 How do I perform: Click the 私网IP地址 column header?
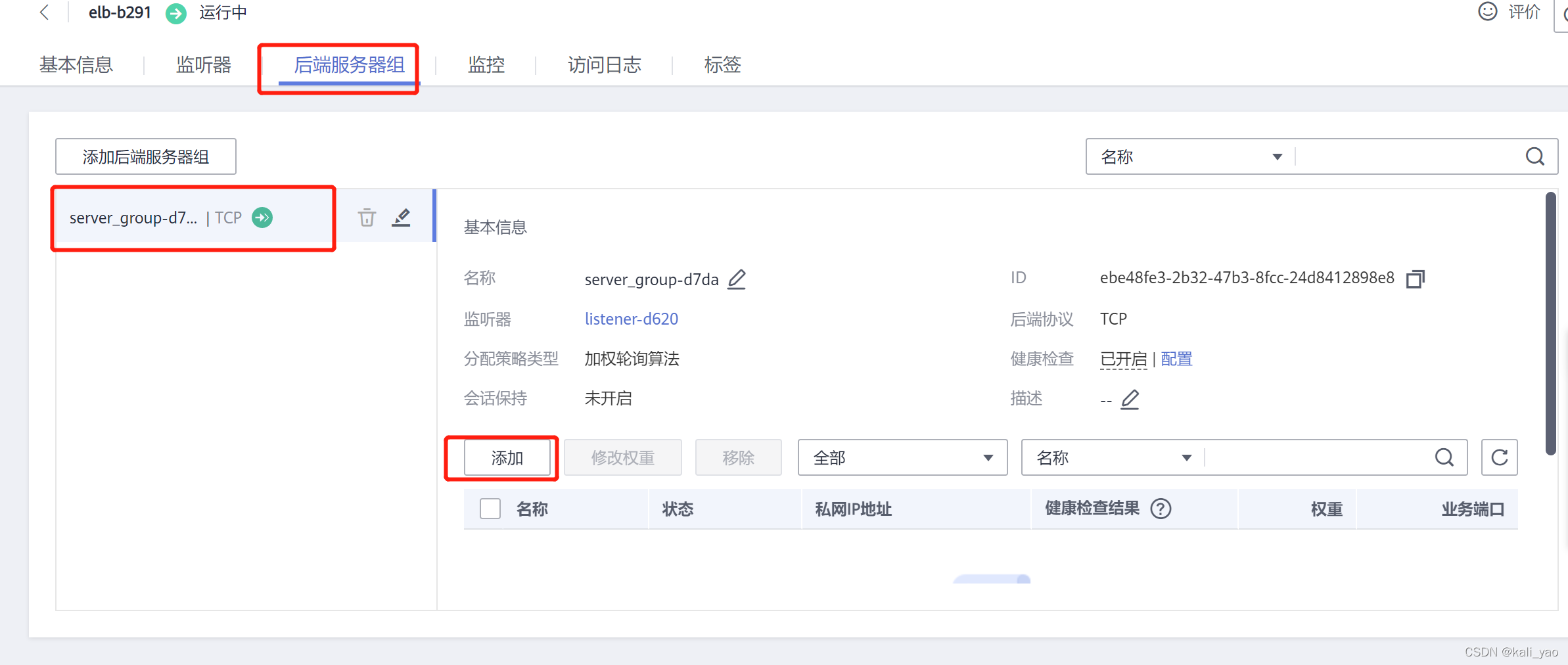click(853, 509)
